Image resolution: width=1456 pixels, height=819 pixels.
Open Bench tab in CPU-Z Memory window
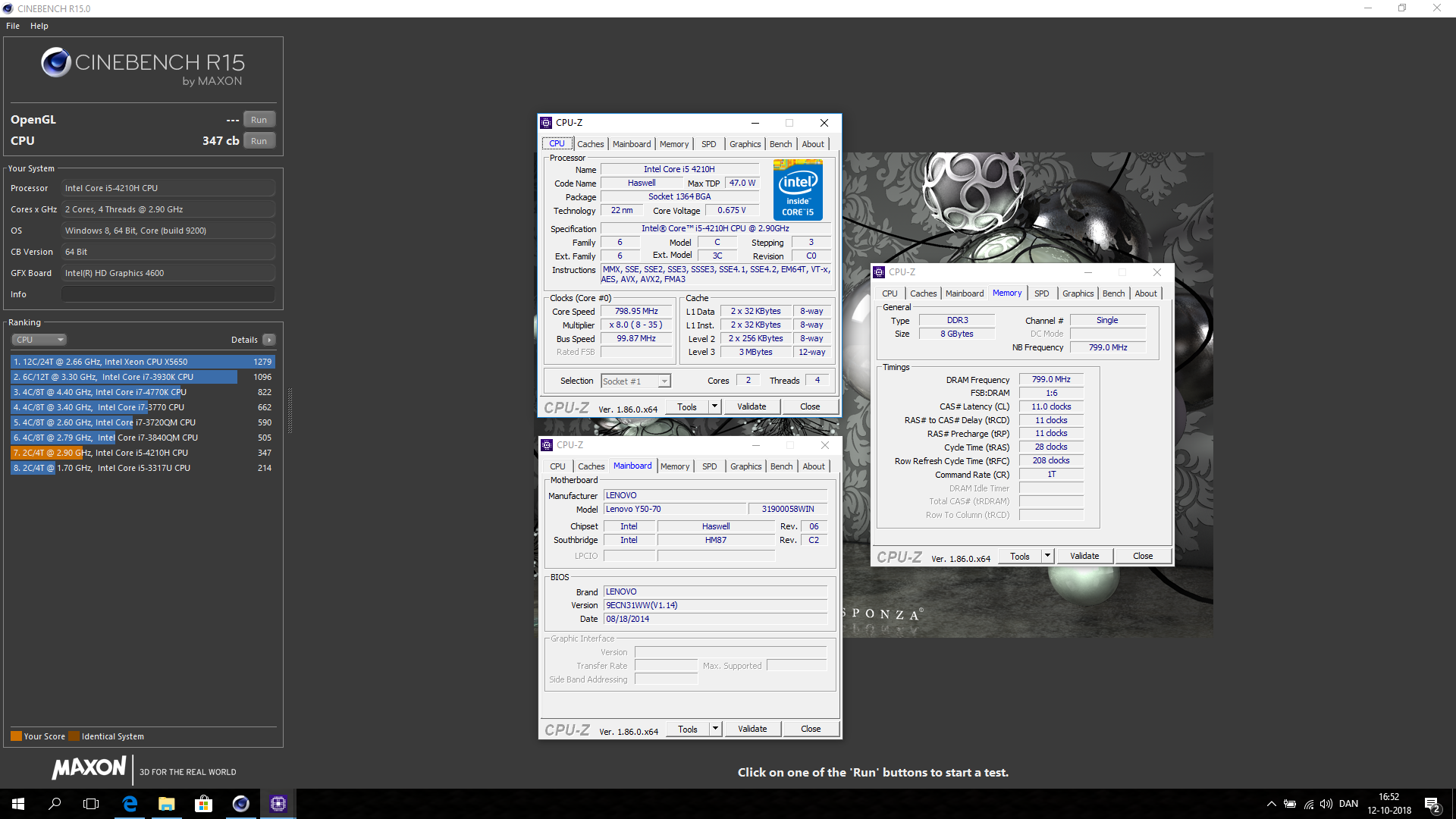1113,293
